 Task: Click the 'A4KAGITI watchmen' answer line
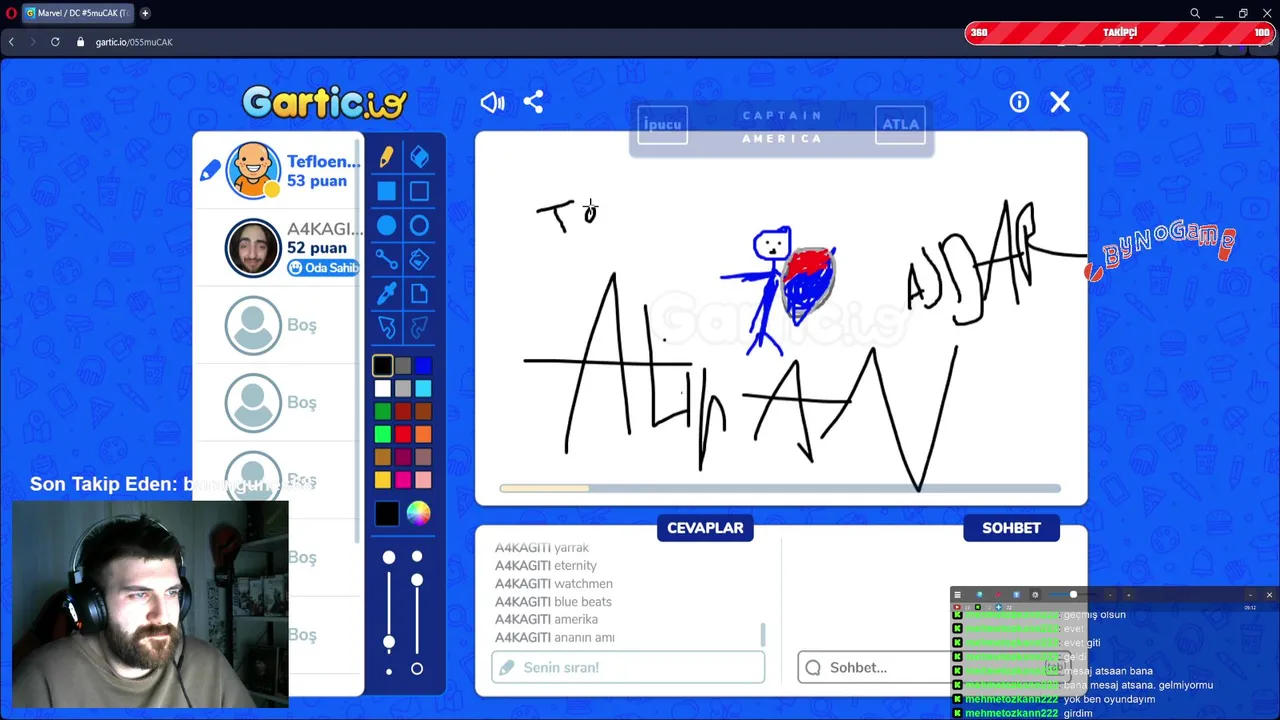point(554,584)
